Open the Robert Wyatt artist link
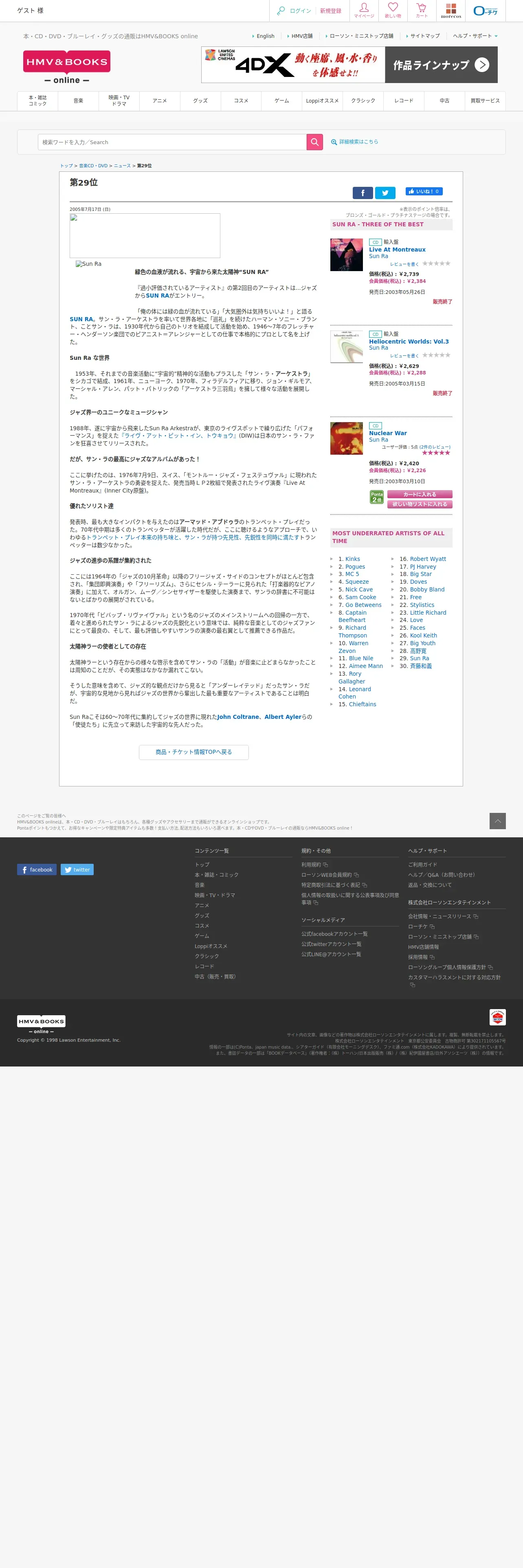523x1568 pixels. tap(428, 559)
